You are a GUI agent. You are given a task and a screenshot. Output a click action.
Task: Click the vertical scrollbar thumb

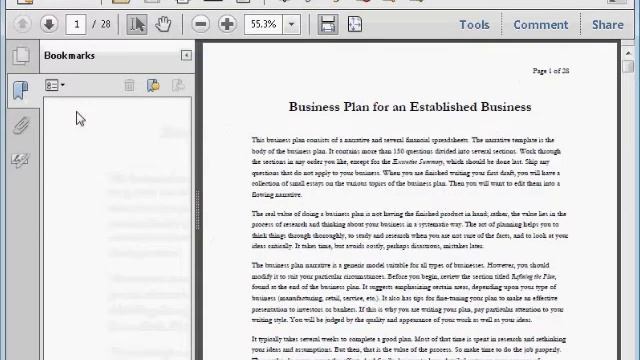point(629,67)
